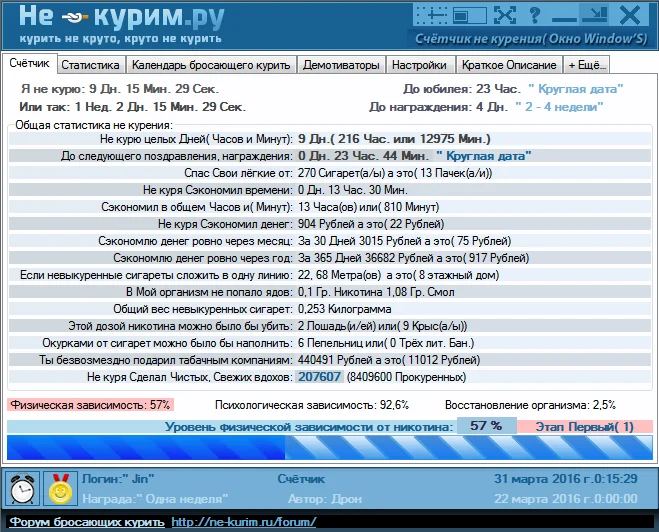
Task: Click quit date 22 марта 2016 г.0:00:00
Action: [x=566, y=499]
